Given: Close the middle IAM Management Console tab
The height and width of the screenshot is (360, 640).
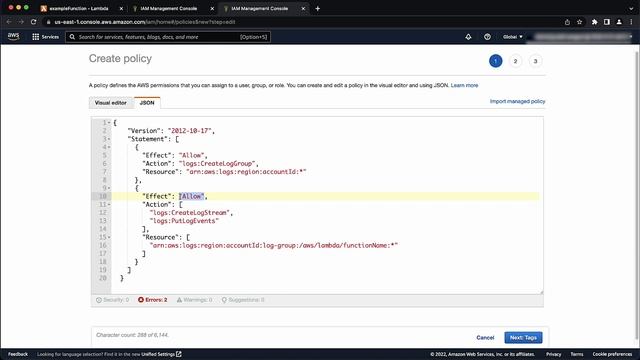Looking at the screenshot, I should pyautogui.click(x=212, y=8).
